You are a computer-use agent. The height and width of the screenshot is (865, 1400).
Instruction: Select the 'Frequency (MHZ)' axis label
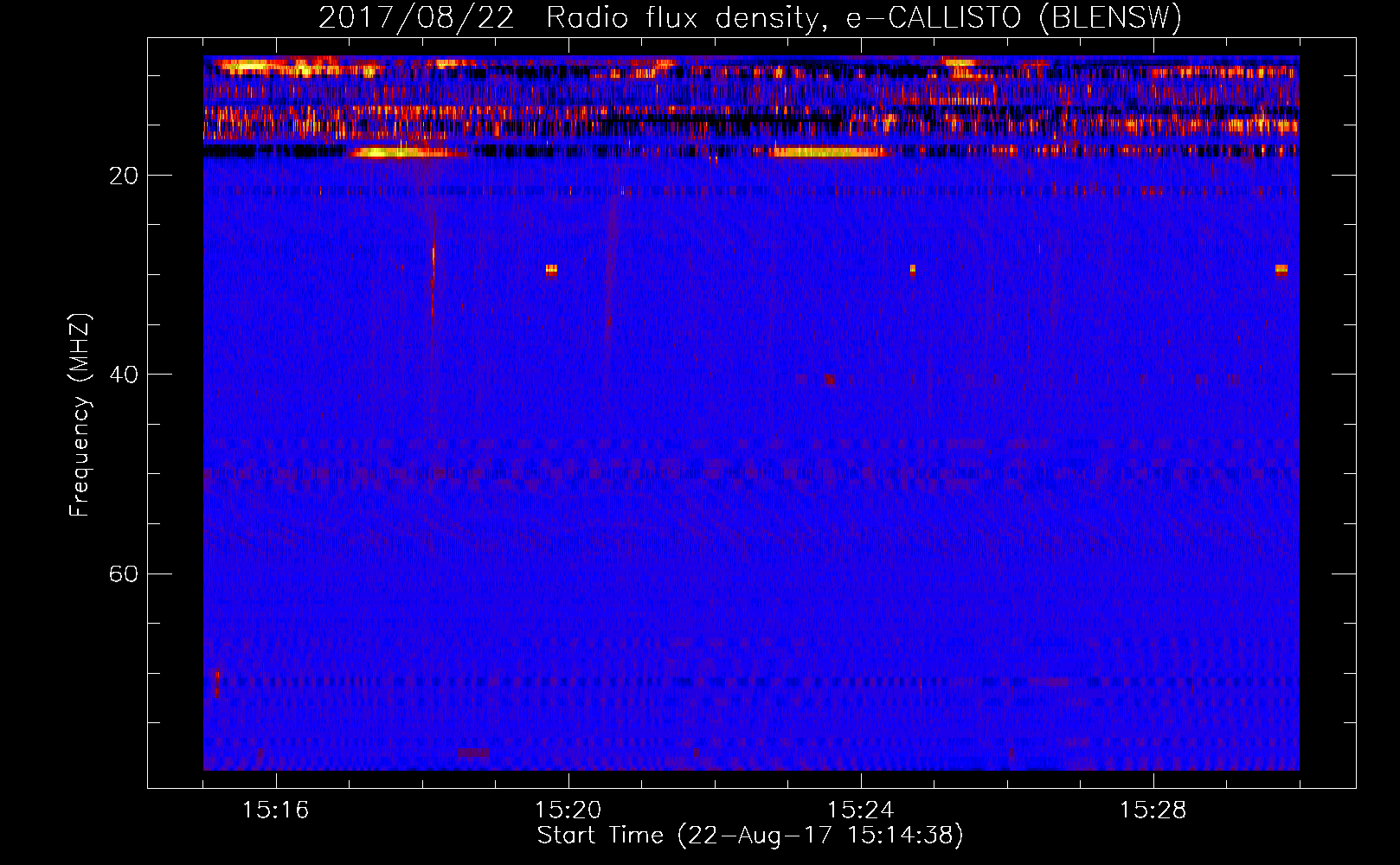tap(79, 415)
